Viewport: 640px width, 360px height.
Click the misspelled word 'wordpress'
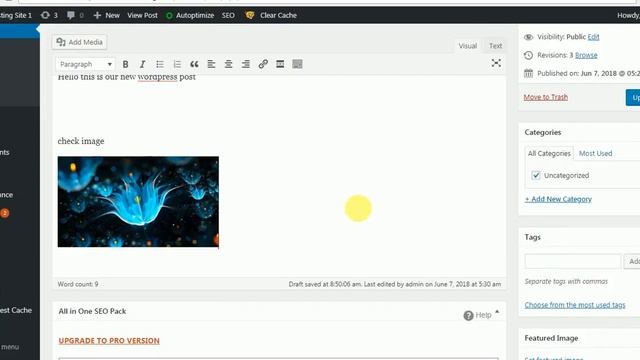pyautogui.click(x=157, y=77)
